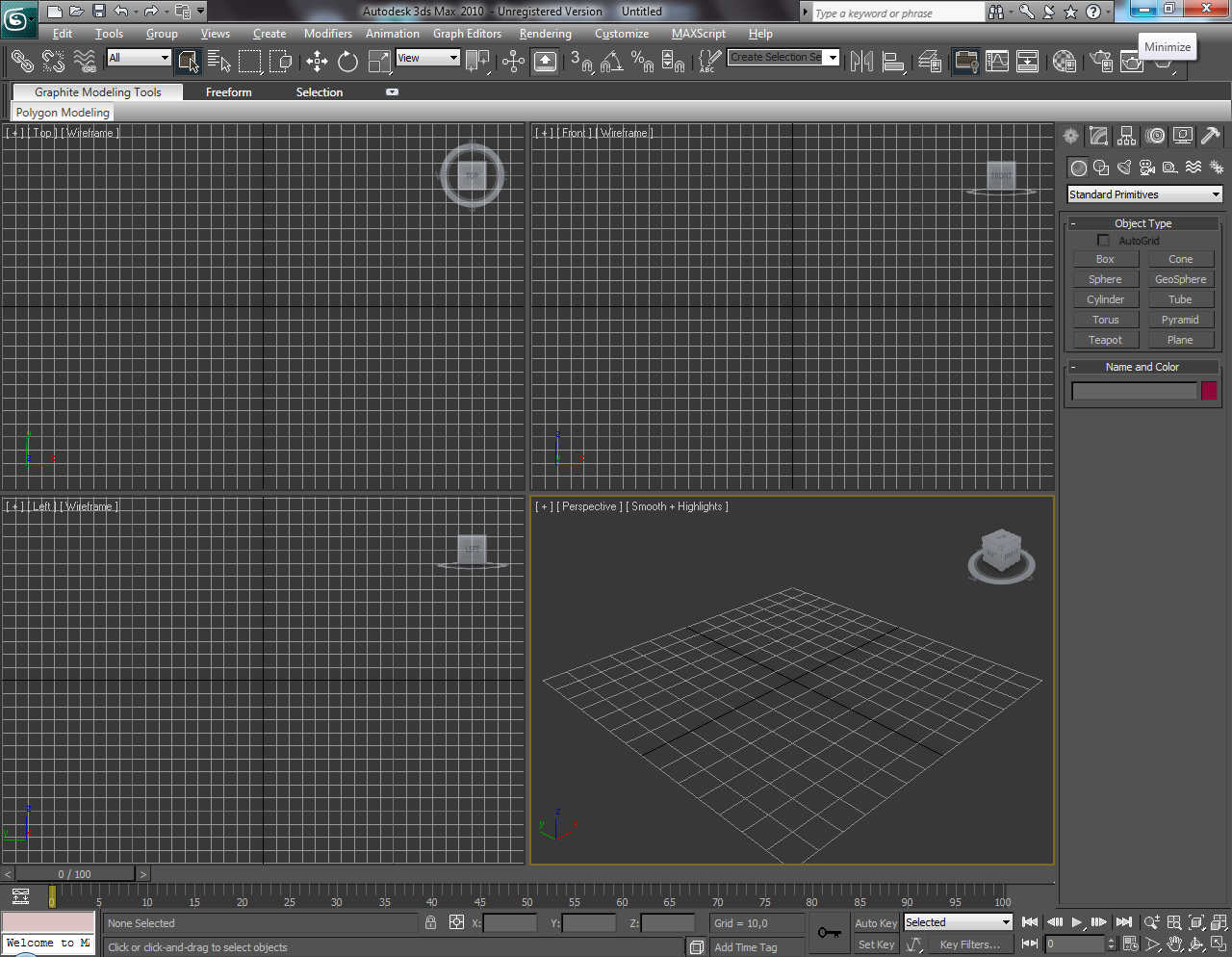
Task: Toggle the Auto Key mode
Action: 875,923
